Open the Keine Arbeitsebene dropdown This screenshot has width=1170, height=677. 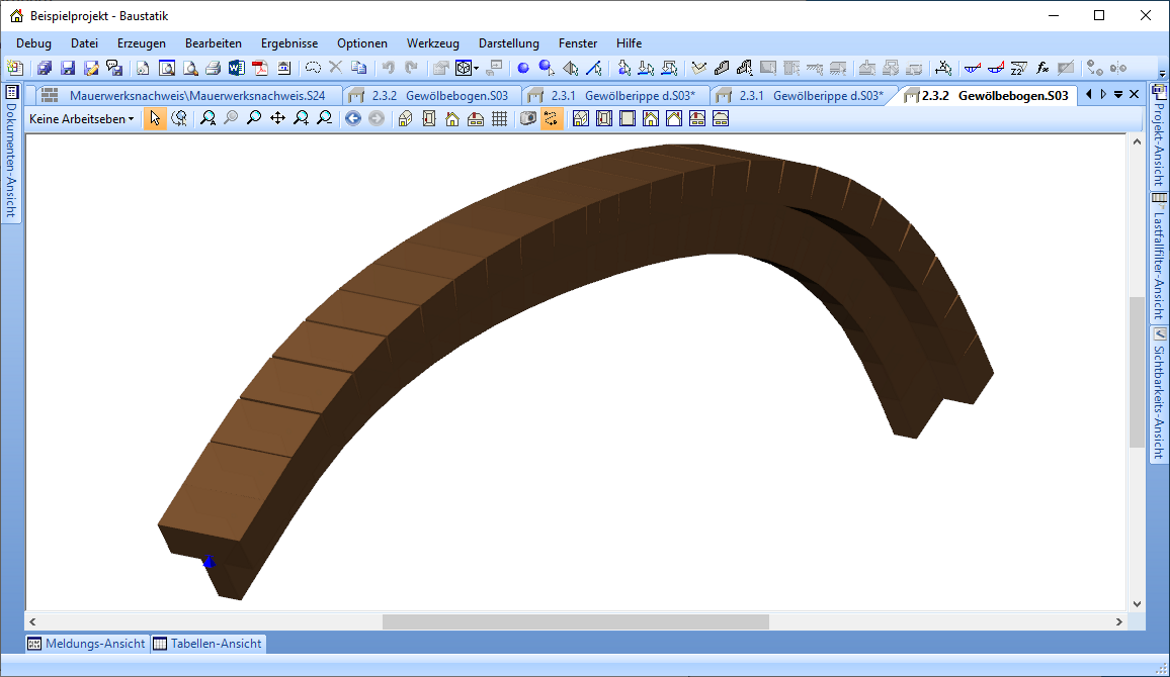tap(82, 119)
